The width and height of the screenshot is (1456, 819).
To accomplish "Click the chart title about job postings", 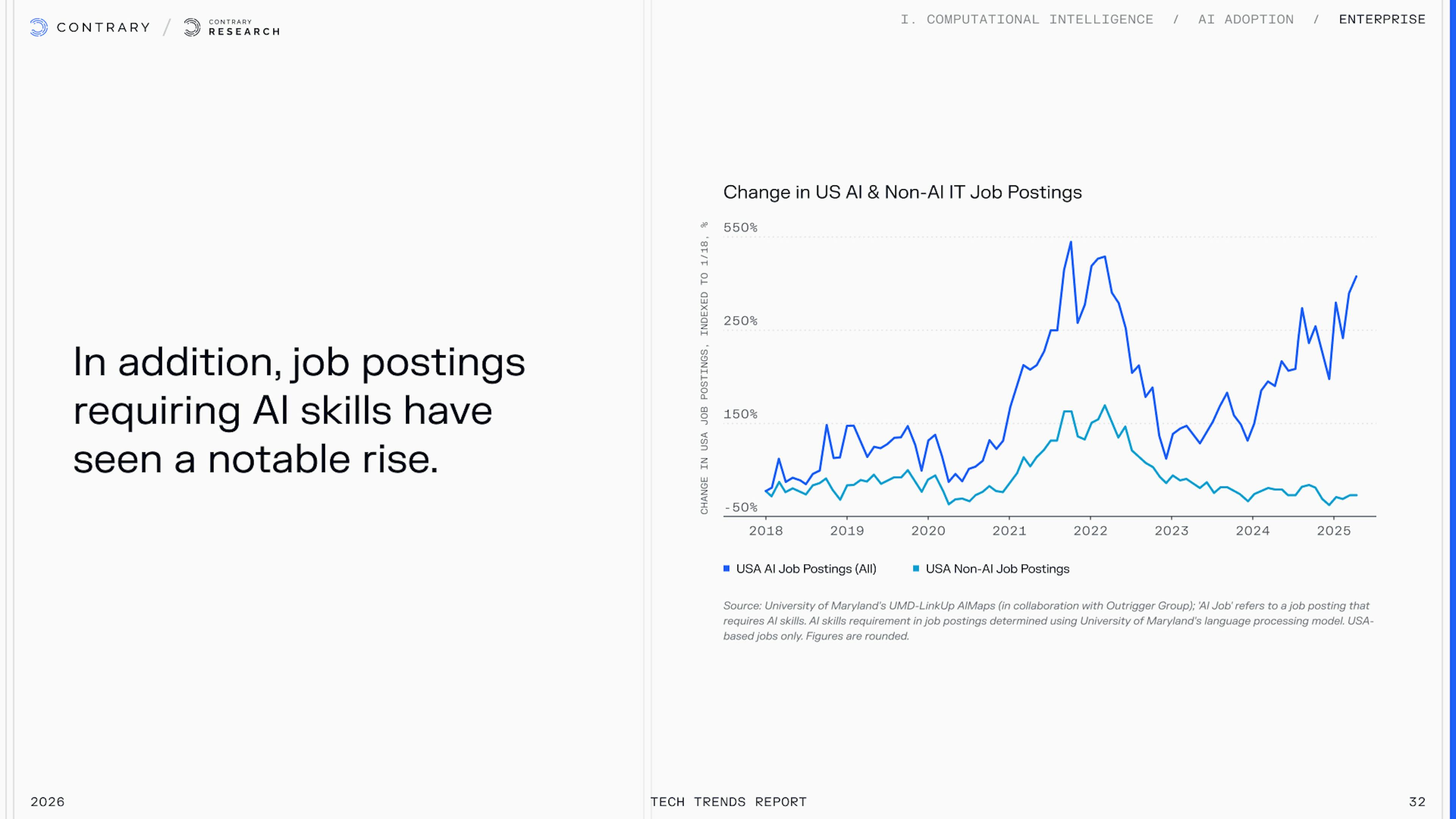I will tap(902, 192).
